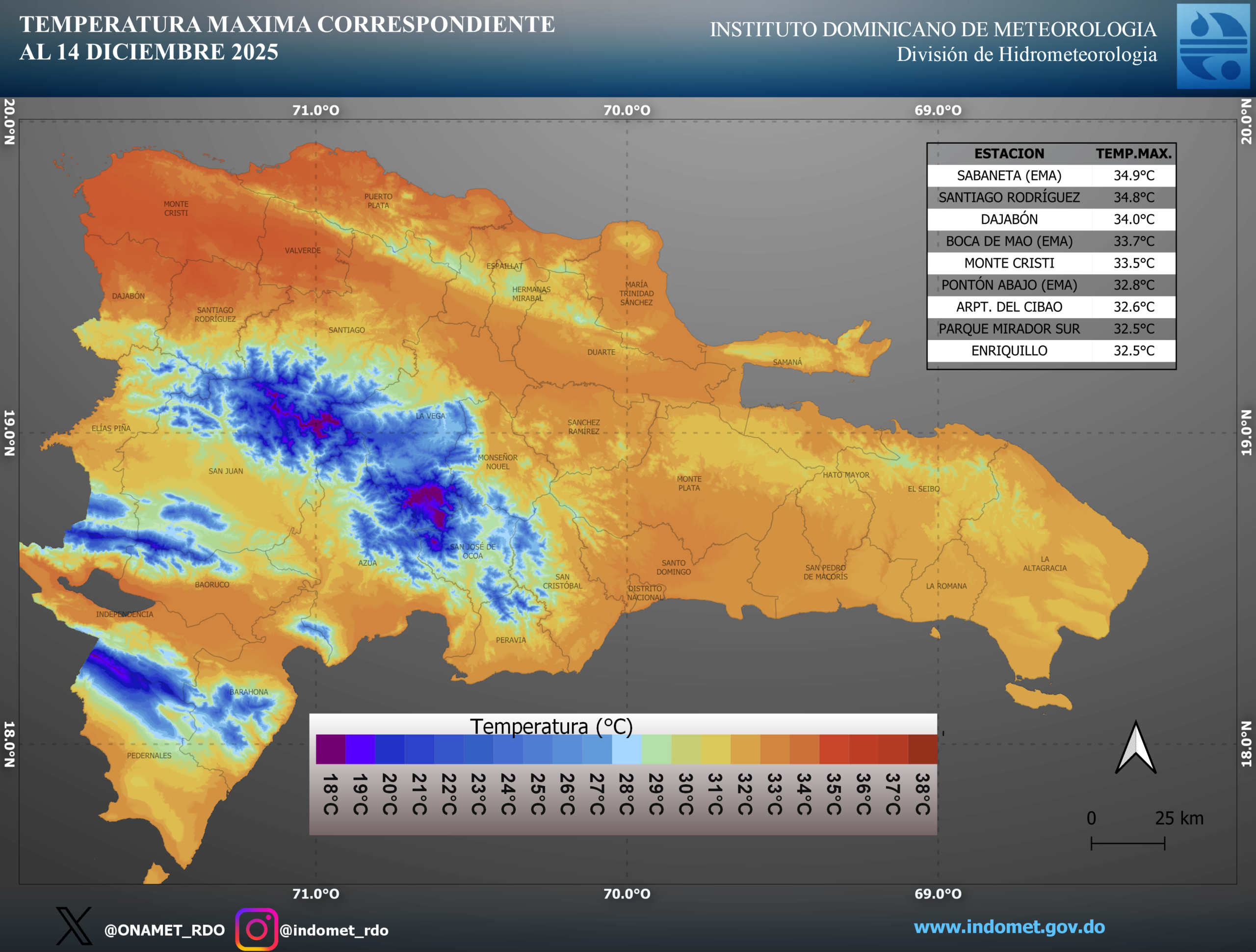This screenshot has height=952, width=1256.
Task: Click the 18°C purple color swatch
Action: [x=331, y=749]
